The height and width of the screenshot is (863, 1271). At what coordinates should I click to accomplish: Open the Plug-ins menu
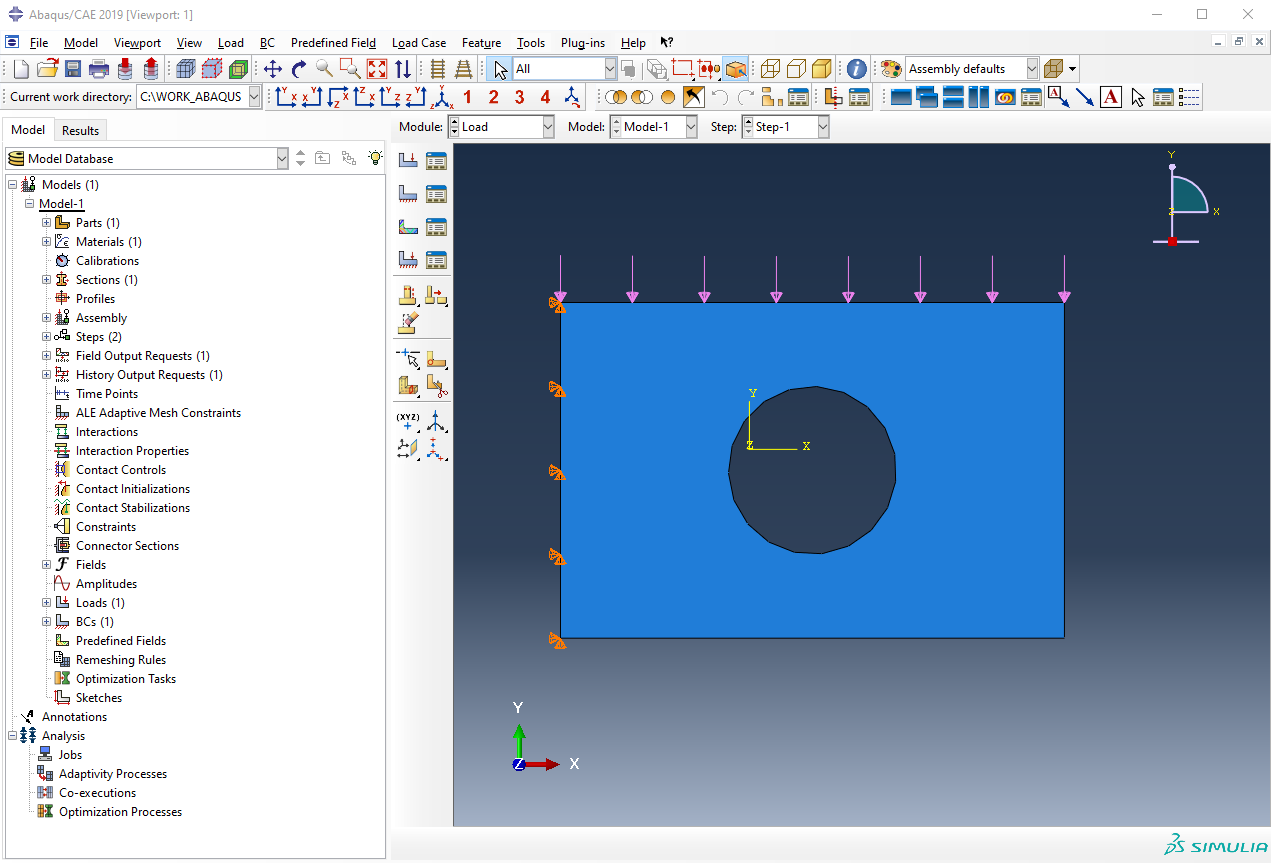click(582, 43)
